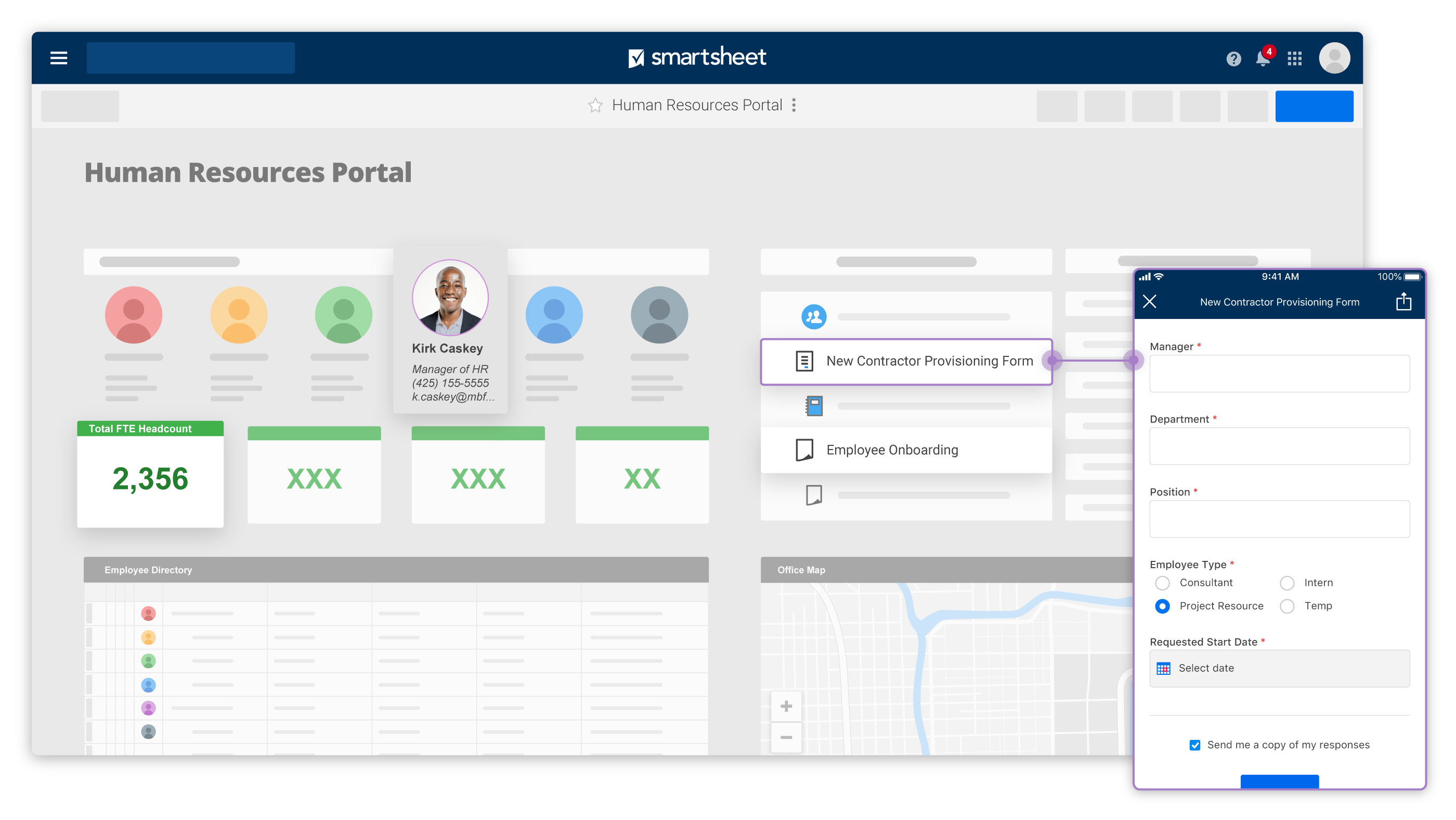1456x820 pixels.
Task: Select the Project Resource radio button
Action: click(1162, 604)
